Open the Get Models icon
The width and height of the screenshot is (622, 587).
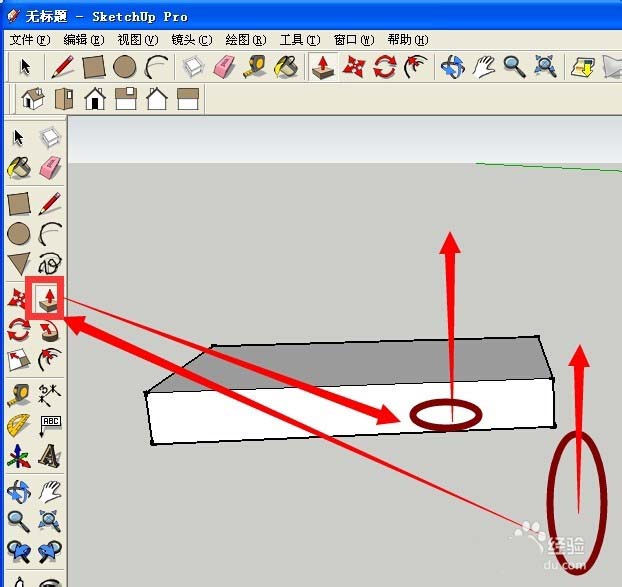[x=583, y=67]
